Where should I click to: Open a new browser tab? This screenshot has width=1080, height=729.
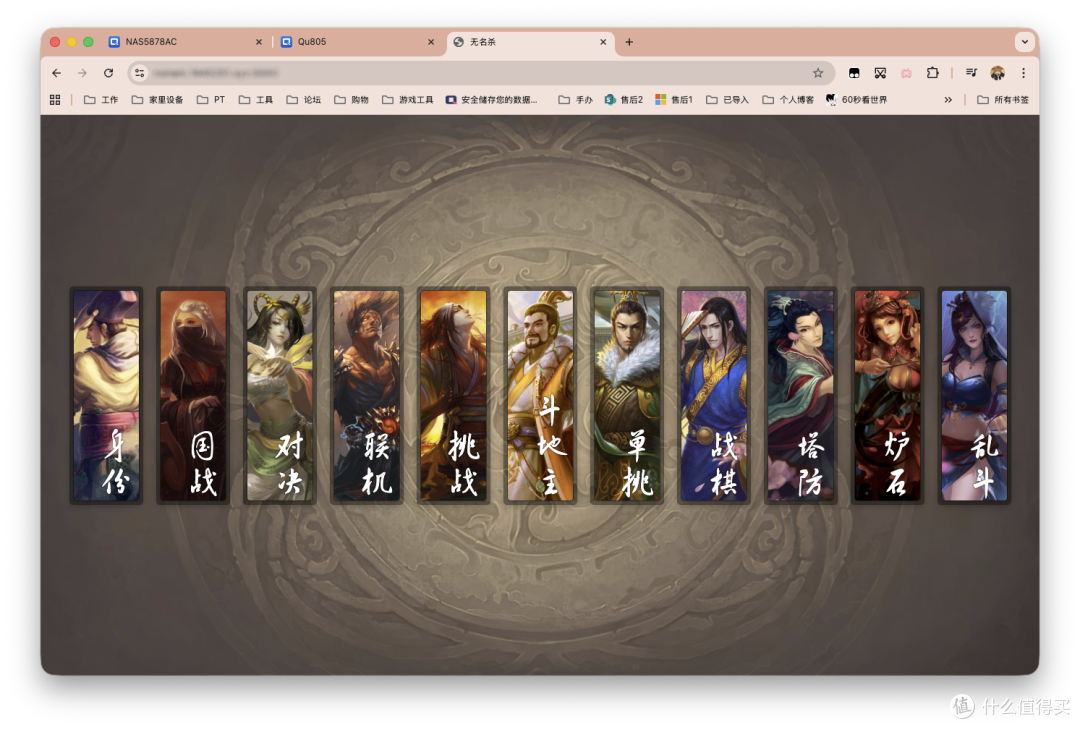(x=629, y=42)
